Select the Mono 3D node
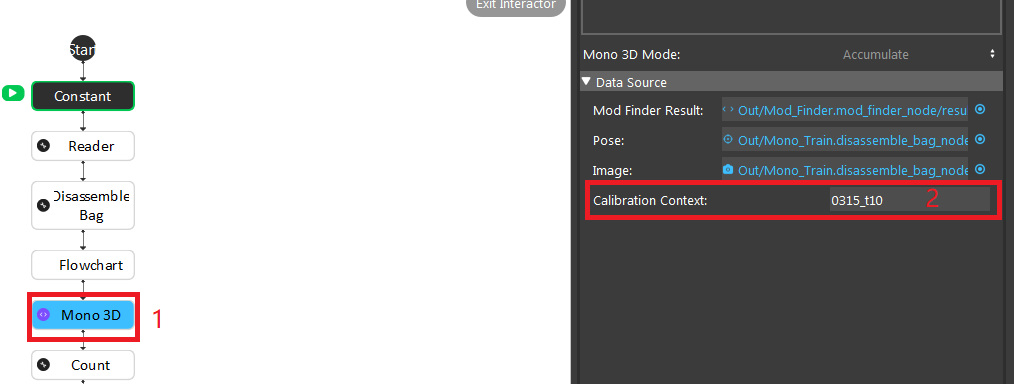The width and height of the screenshot is (1014, 385). (x=83, y=315)
